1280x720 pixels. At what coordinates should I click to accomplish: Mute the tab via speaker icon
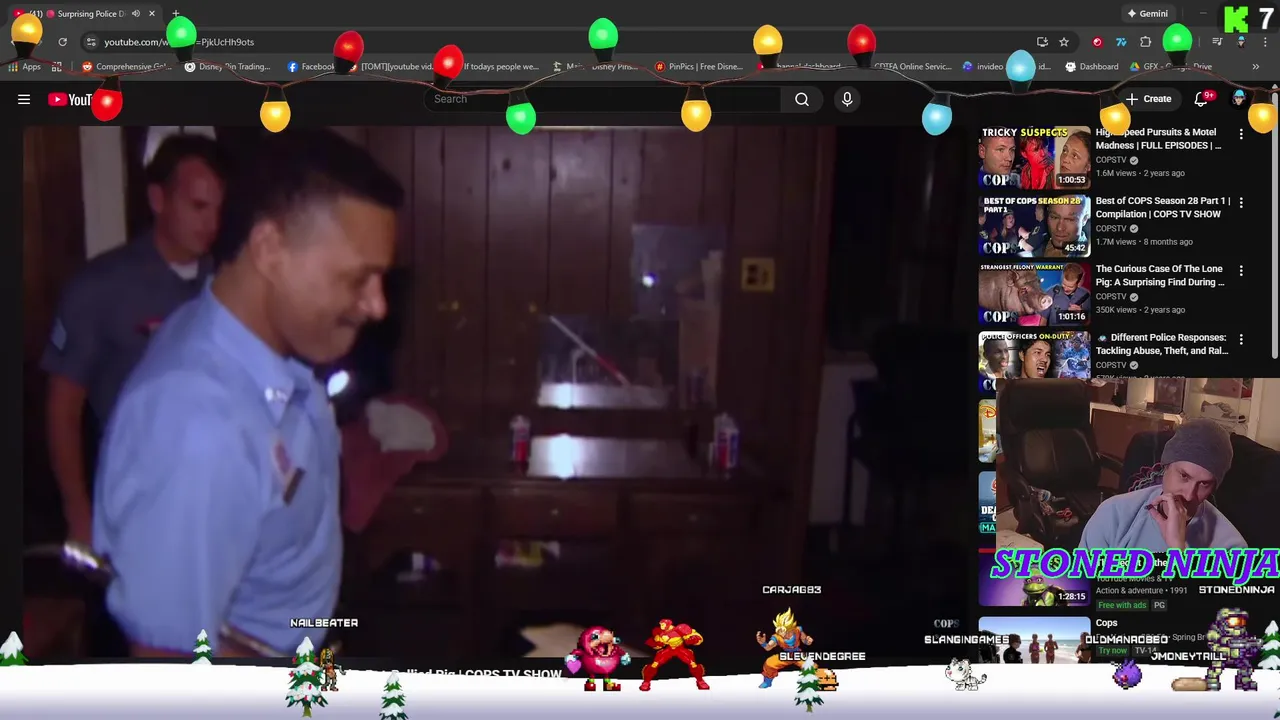coord(135,14)
